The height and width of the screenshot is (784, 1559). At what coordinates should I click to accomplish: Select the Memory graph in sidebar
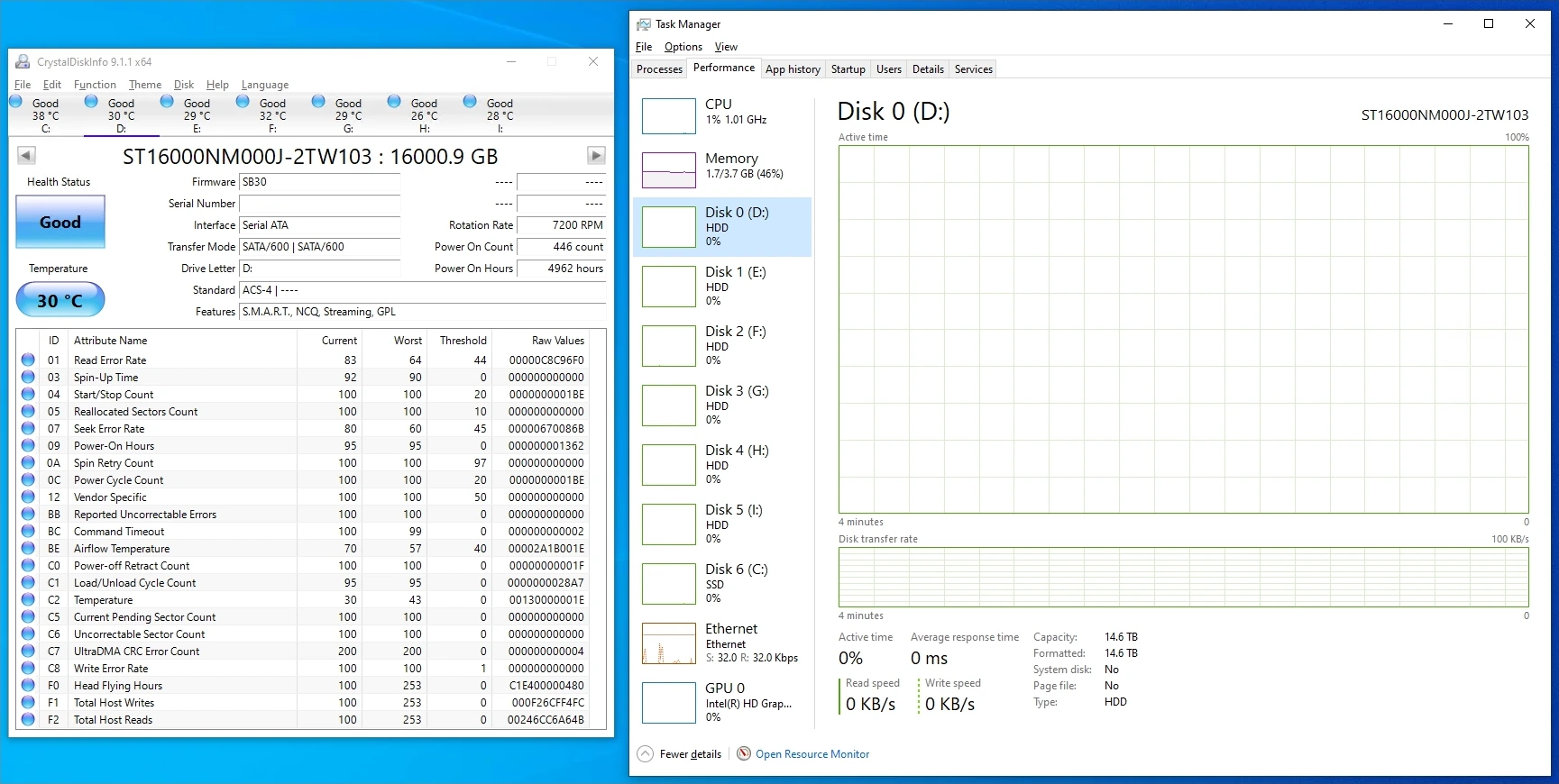click(x=668, y=170)
